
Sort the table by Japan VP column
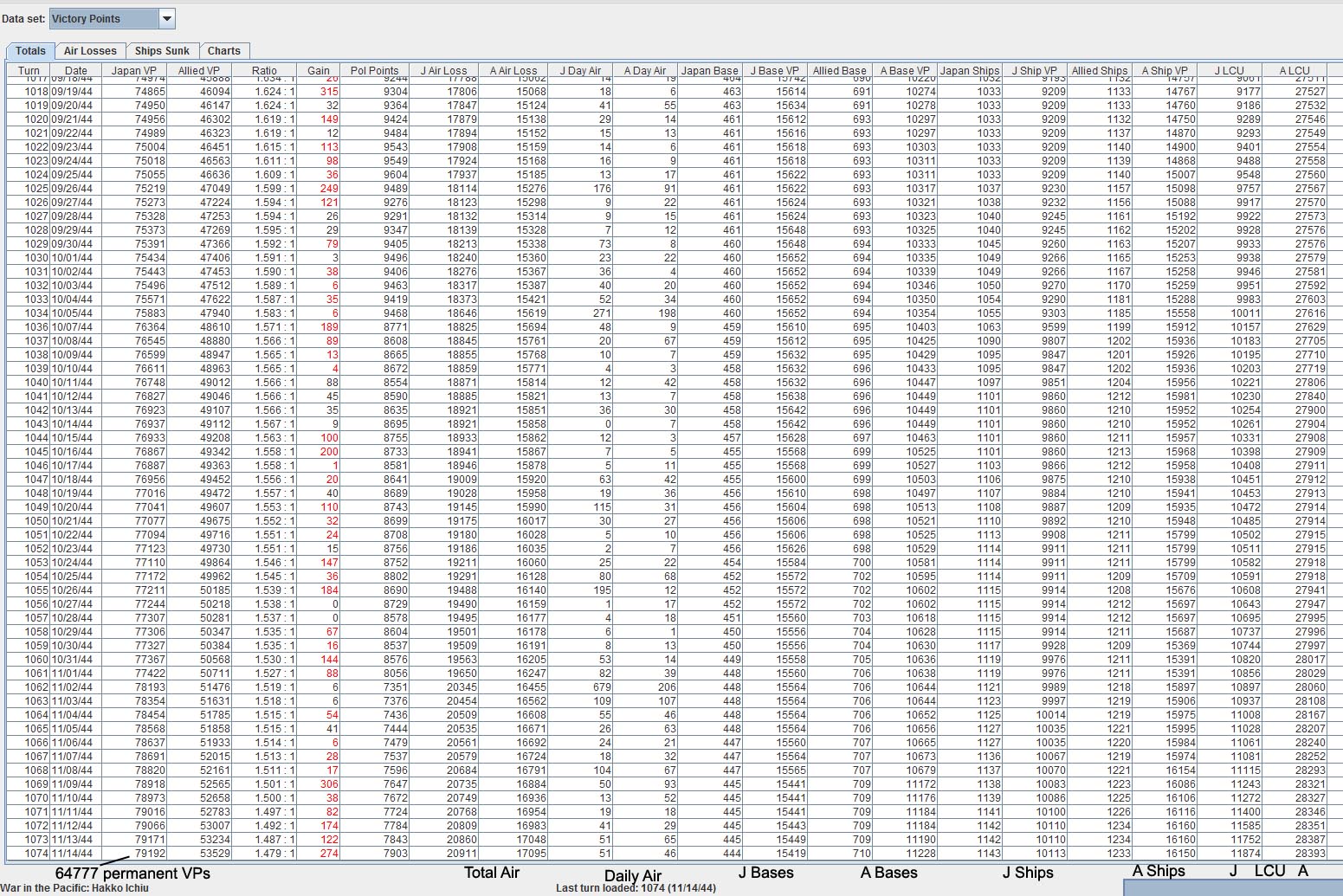pyautogui.click(x=134, y=70)
